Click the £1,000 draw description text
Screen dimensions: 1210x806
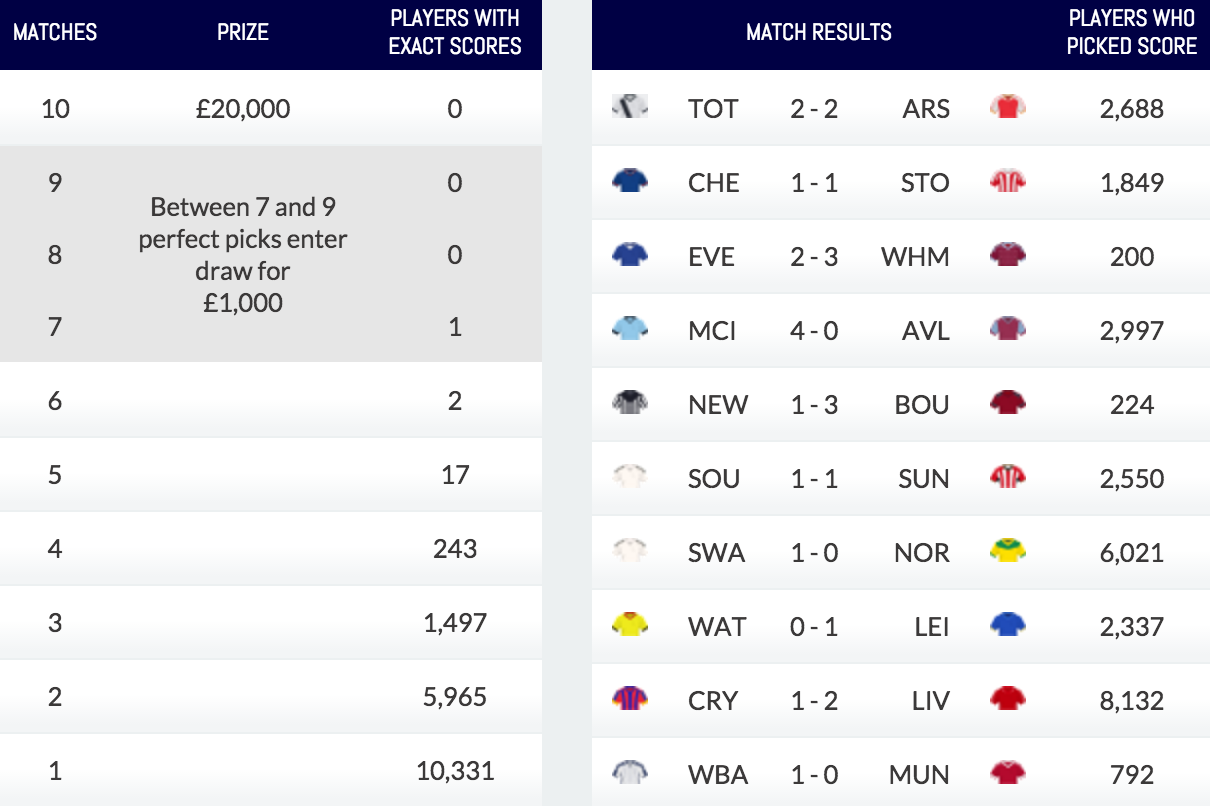[x=243, y=254]
